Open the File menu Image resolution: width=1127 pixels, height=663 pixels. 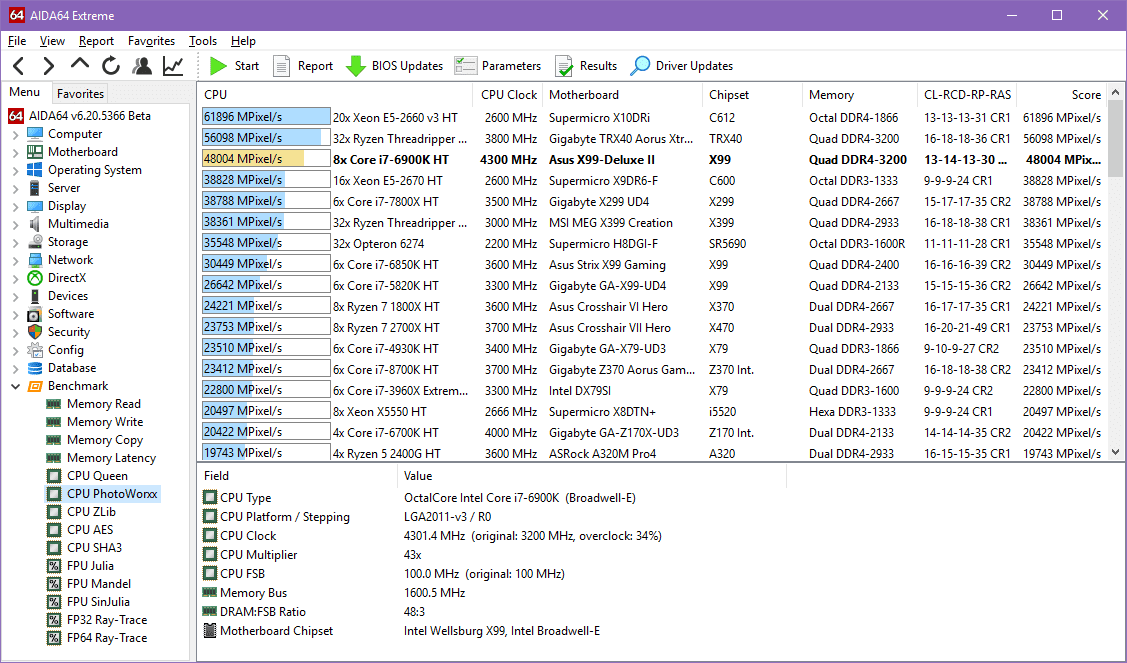[17, 41]
